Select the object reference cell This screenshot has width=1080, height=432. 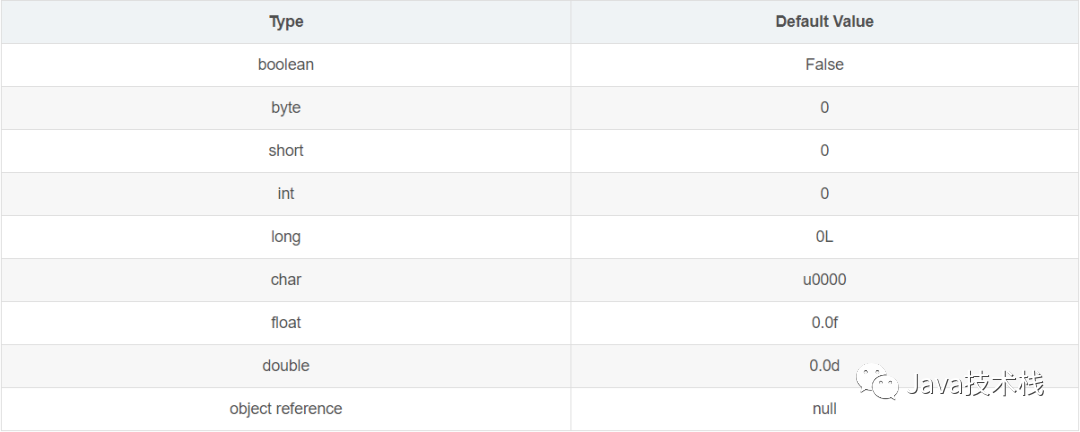point(286,409)
